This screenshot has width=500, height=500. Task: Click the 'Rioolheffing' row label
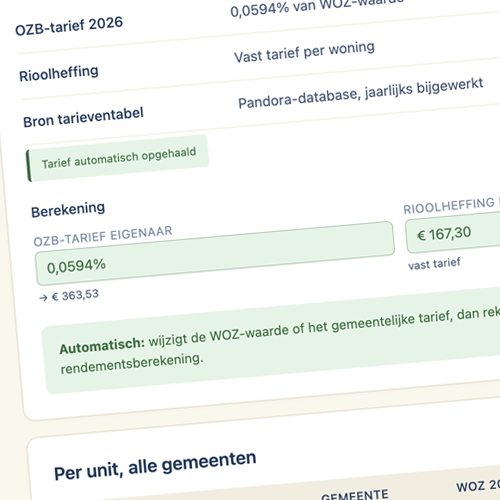(59, 73)
